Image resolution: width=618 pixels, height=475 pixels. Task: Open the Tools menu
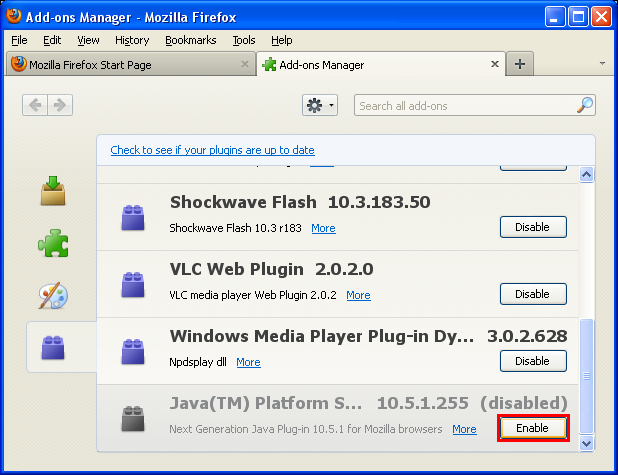(x=244, y=40)
